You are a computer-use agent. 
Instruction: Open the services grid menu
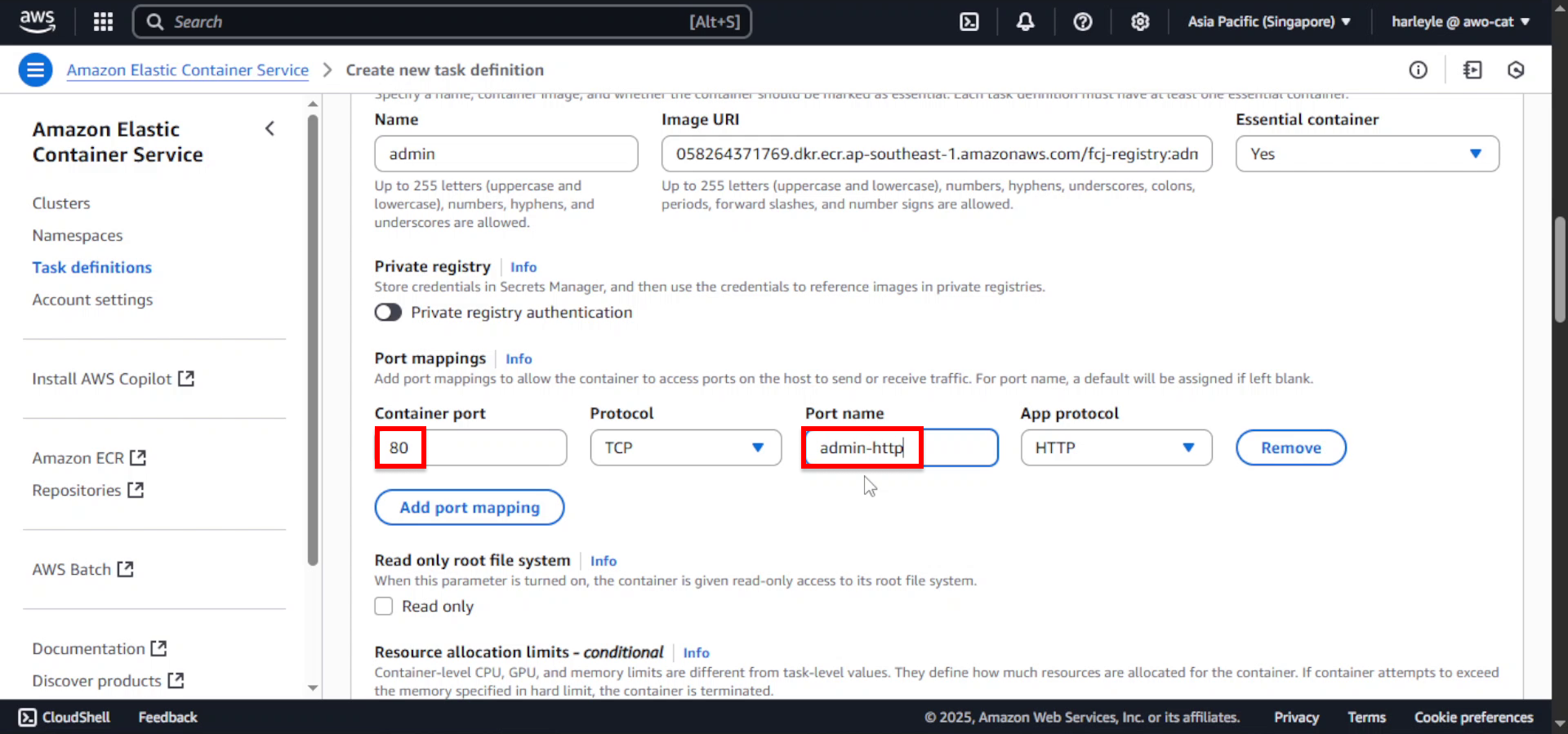point(103,22)
